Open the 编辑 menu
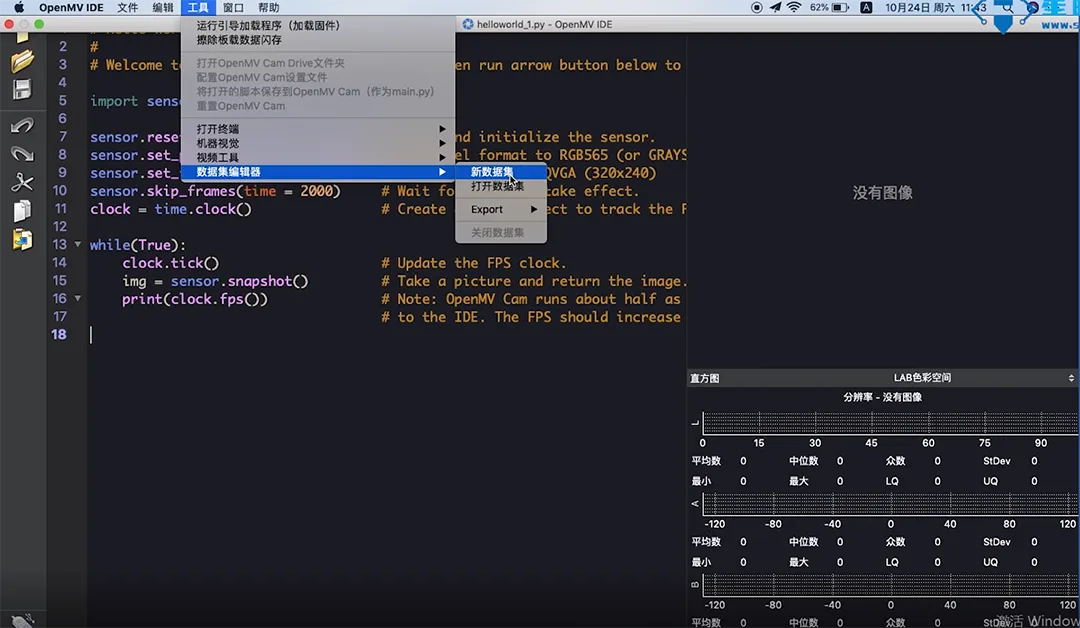 coord(163,8)
